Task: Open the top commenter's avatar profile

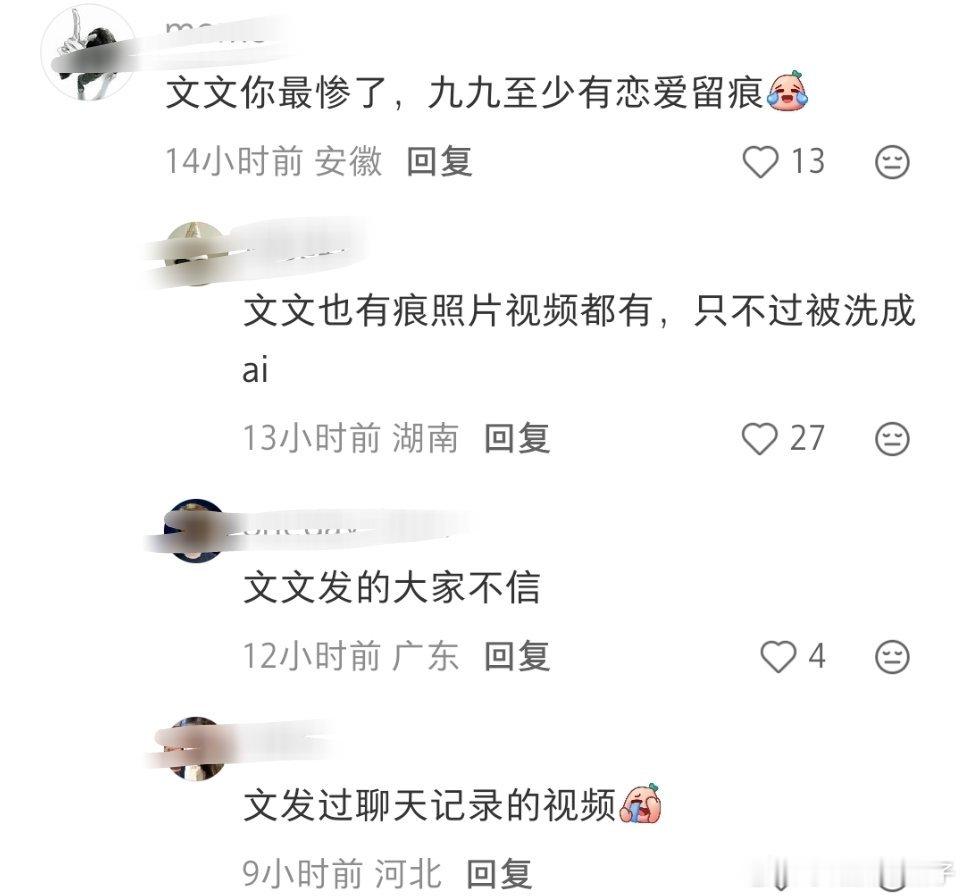Action: coord(90,53)
